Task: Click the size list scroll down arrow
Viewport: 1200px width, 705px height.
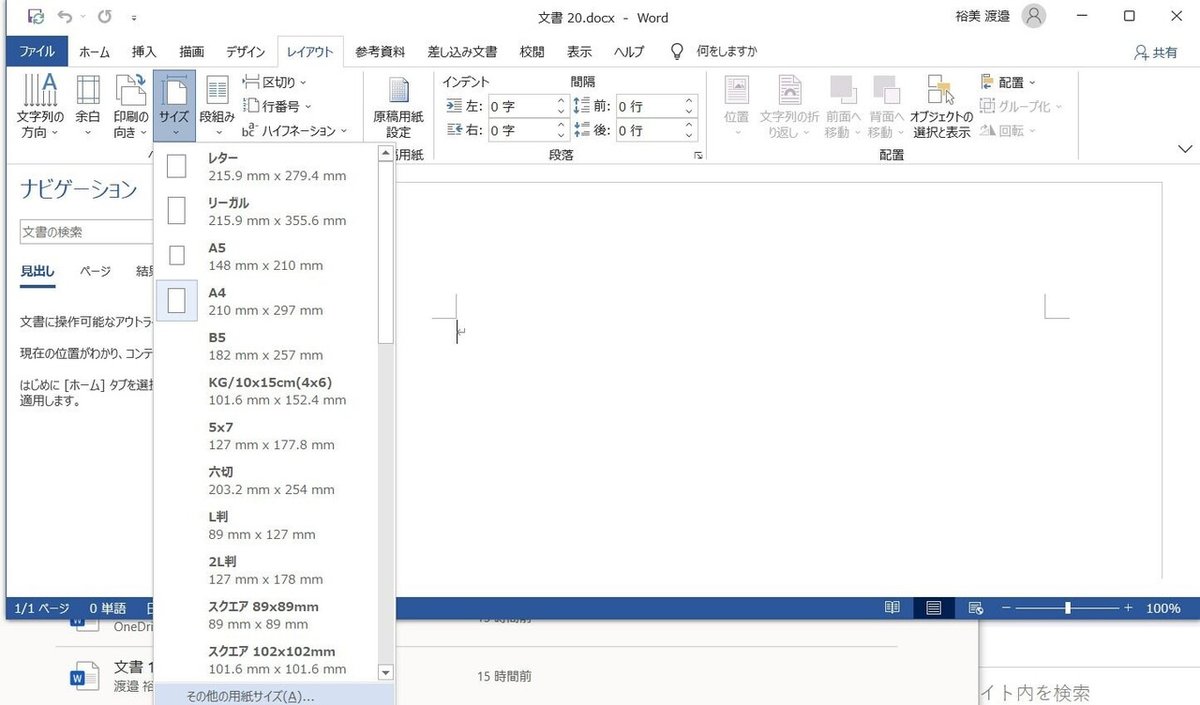Action: coord(386,672)
